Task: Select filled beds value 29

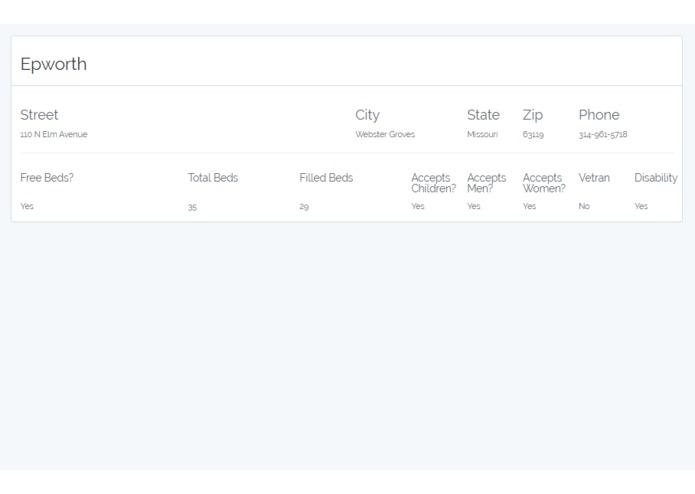Action: 304,206
